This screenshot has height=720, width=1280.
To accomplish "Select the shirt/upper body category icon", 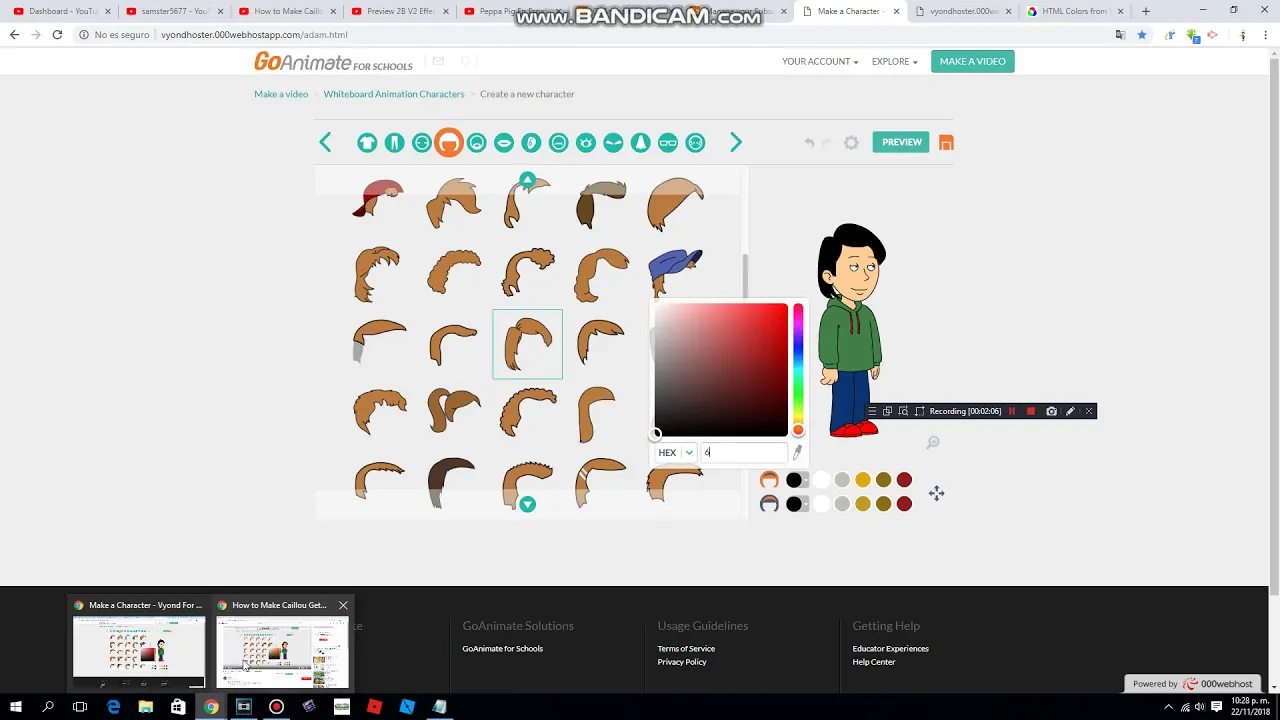I will pos(367,143).
